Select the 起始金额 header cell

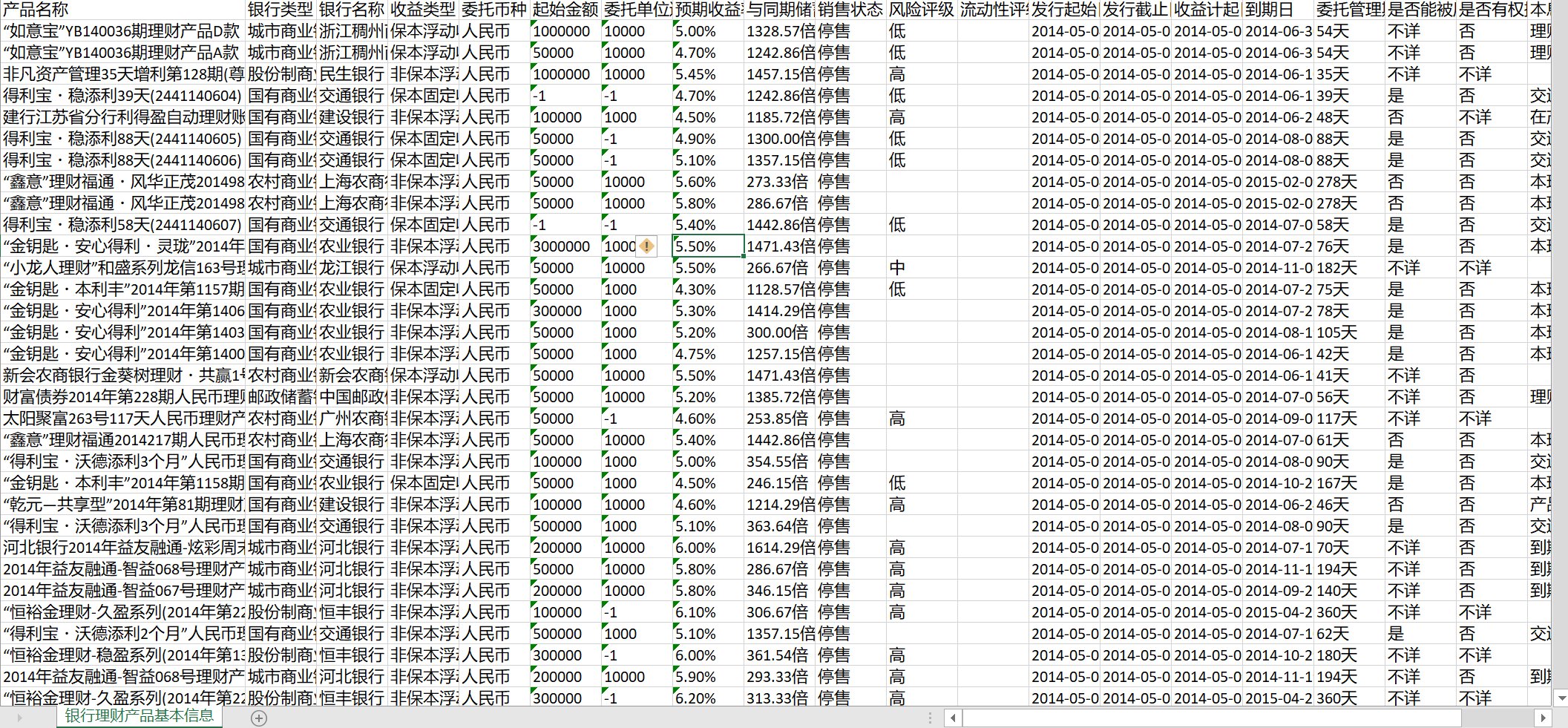566,10
